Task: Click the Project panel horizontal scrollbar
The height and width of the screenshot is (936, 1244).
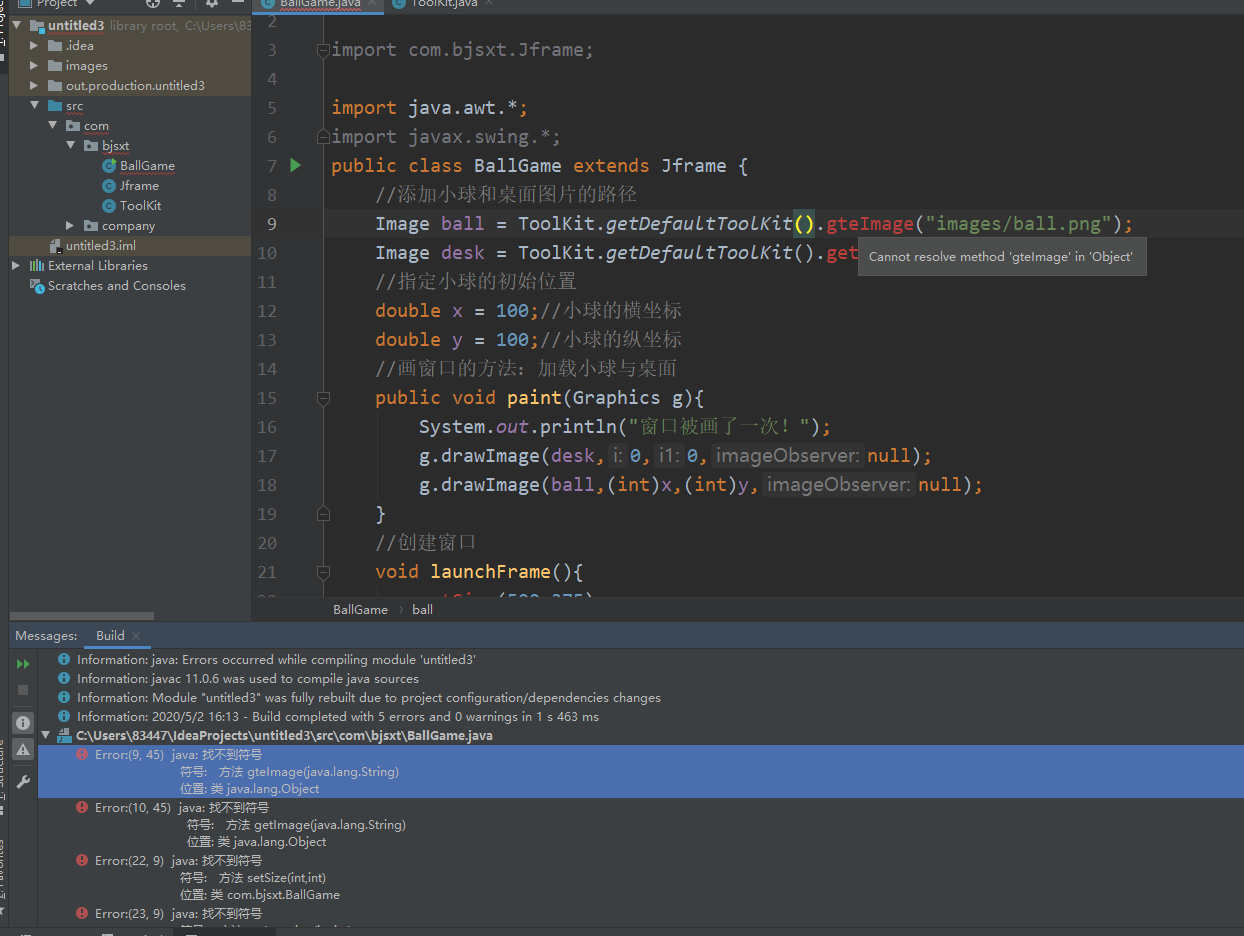Action: [82, 616]
